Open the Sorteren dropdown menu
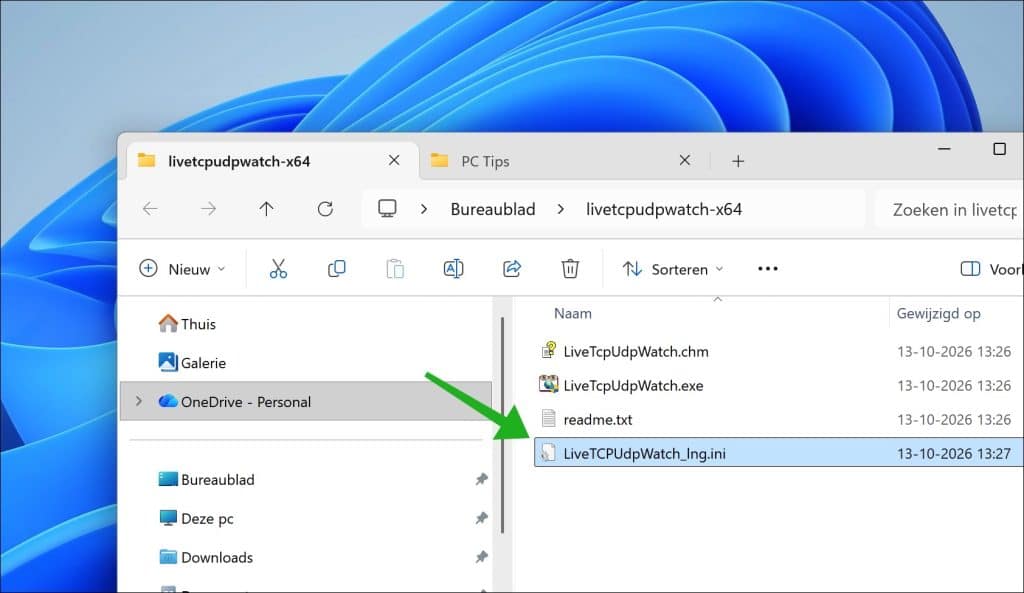Viewport: 1024px width, 593px height. click(x=673, y=268)
